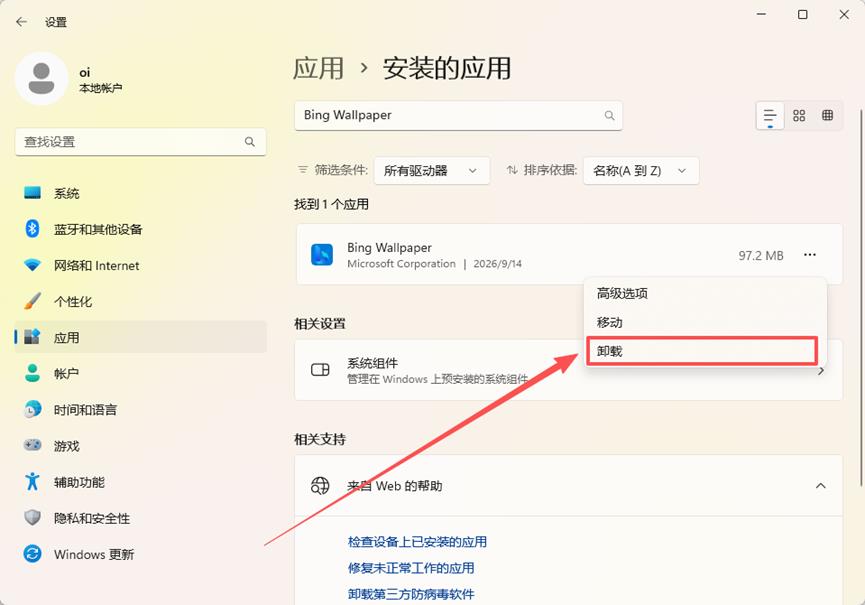Open the 所有驱动器 filter dropdown
865x605 pixels.
(431, 171)
